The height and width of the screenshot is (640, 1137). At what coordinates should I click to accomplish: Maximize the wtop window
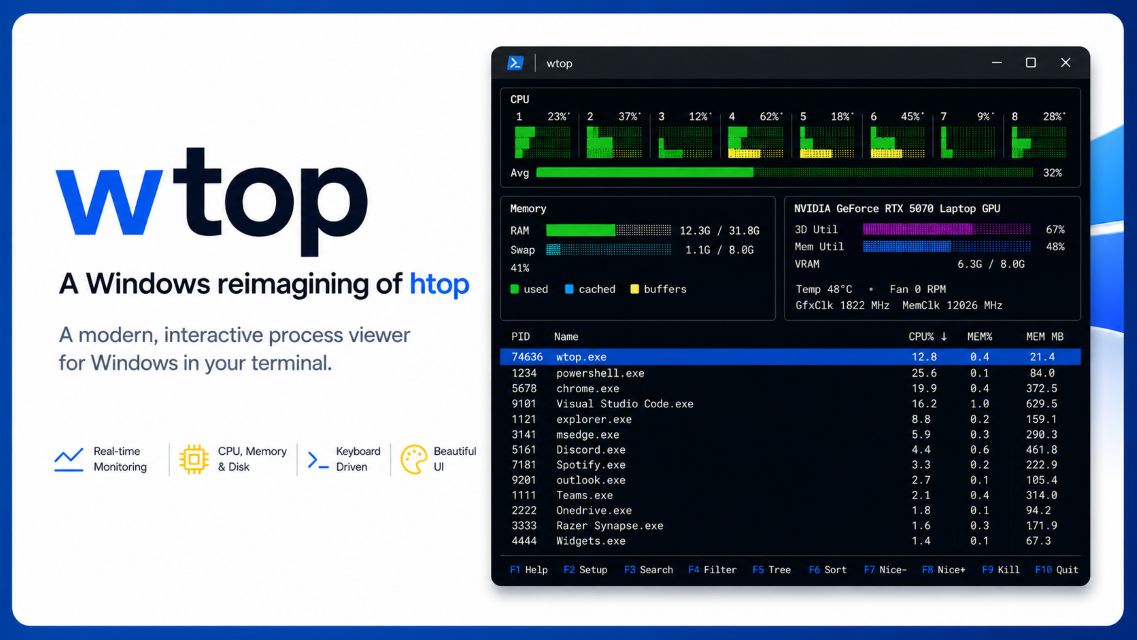click(x=1030, y=63)
